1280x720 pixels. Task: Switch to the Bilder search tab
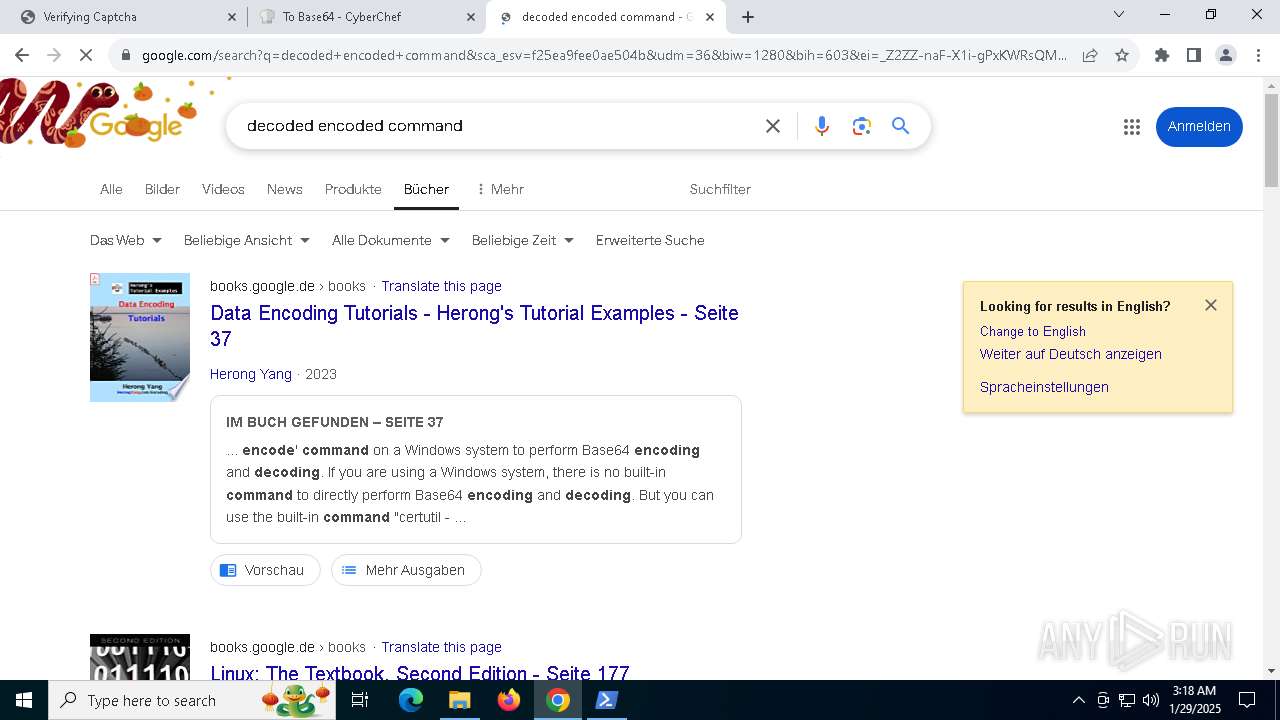tap(162, 189)
